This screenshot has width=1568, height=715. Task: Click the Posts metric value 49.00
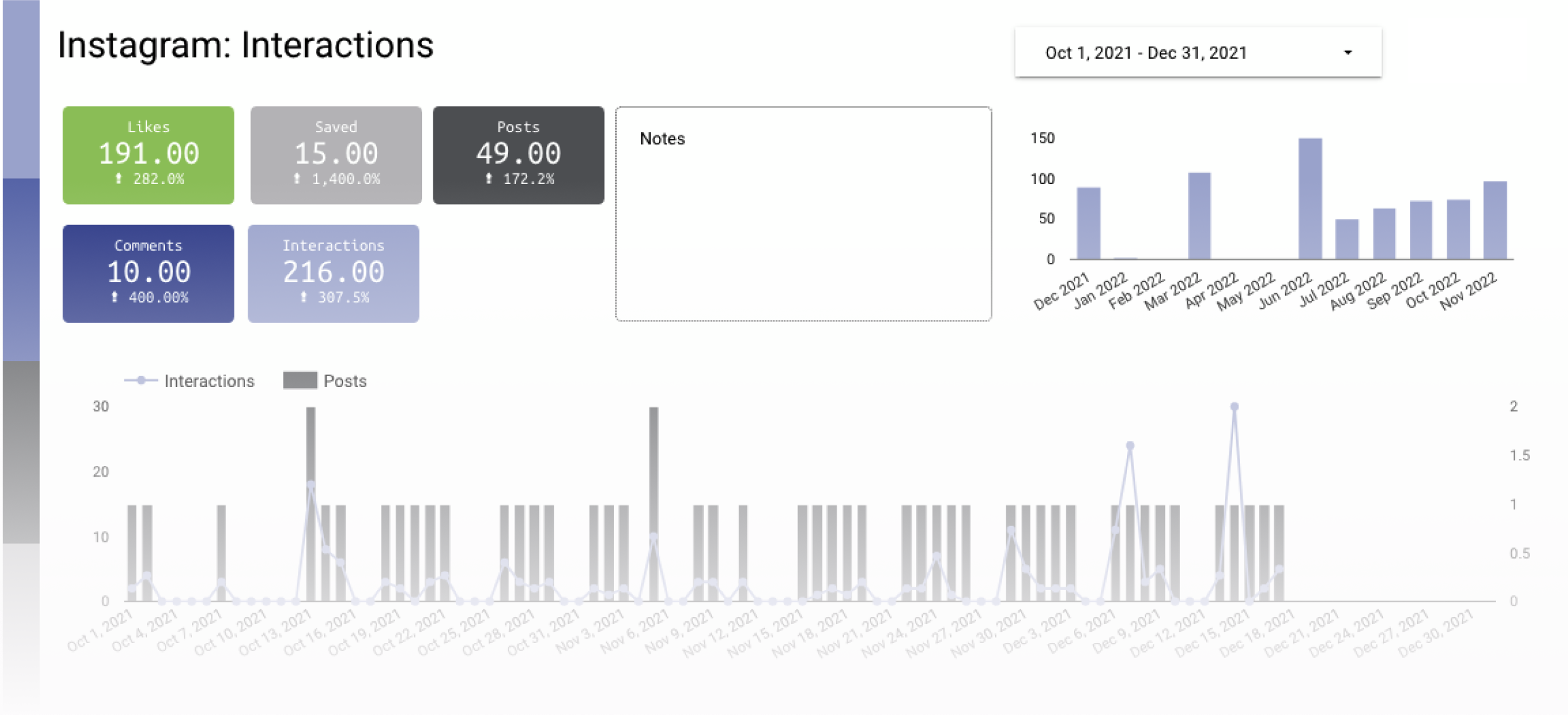(x=518, y=154)
